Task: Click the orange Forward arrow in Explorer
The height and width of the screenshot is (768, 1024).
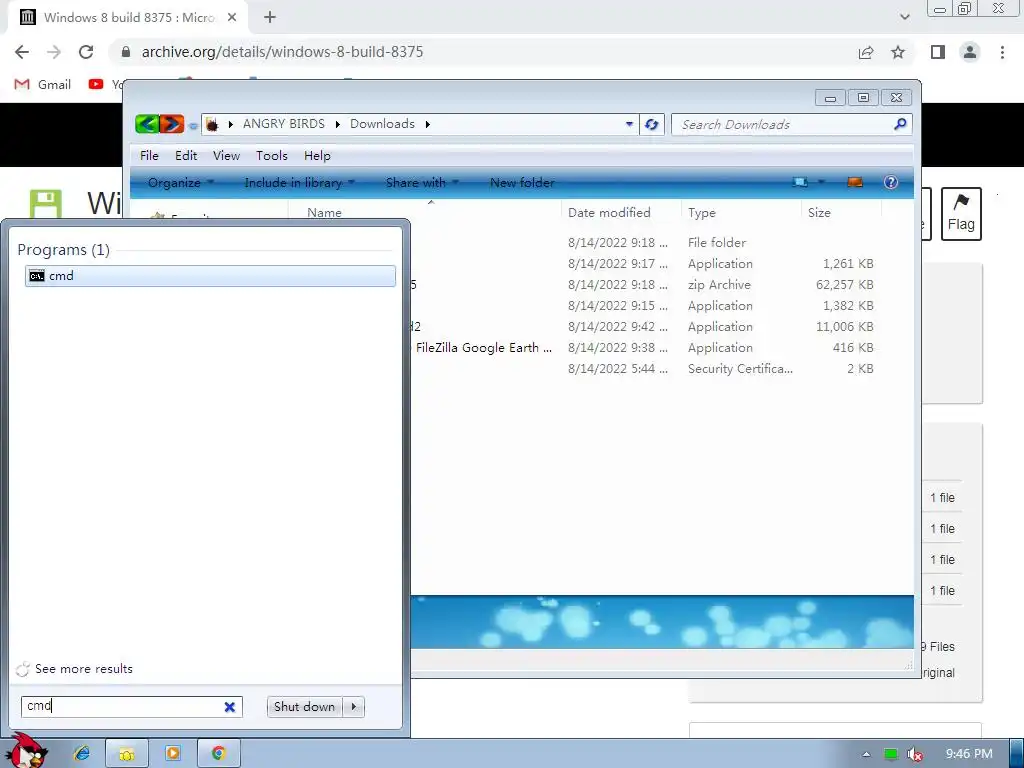Action: (172, 123)
